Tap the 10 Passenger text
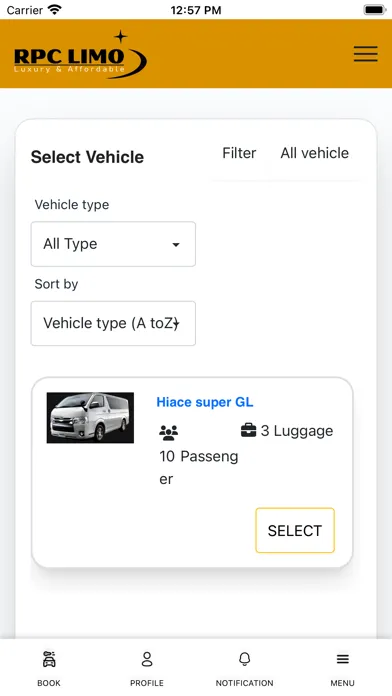This screenshot has width=392, height=696. 199,467
